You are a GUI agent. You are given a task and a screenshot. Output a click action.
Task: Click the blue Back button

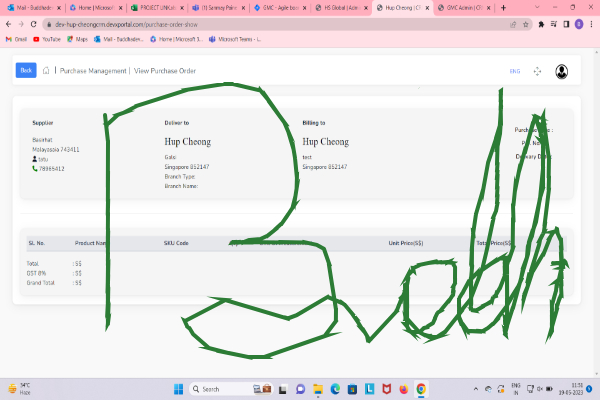point(26,70)
